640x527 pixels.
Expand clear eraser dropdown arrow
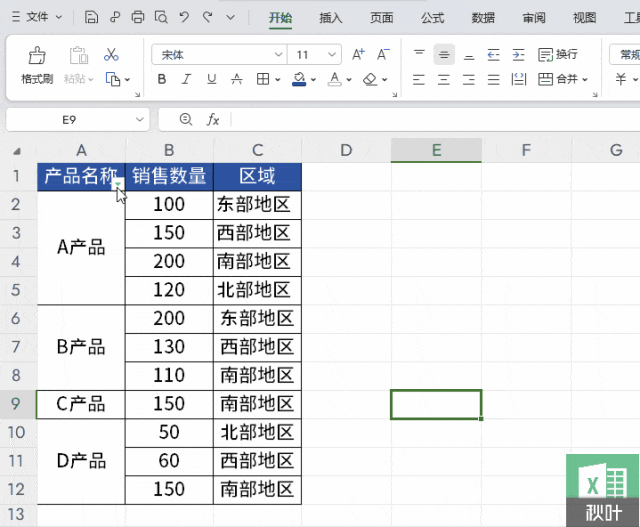click(x=384, y=80)
